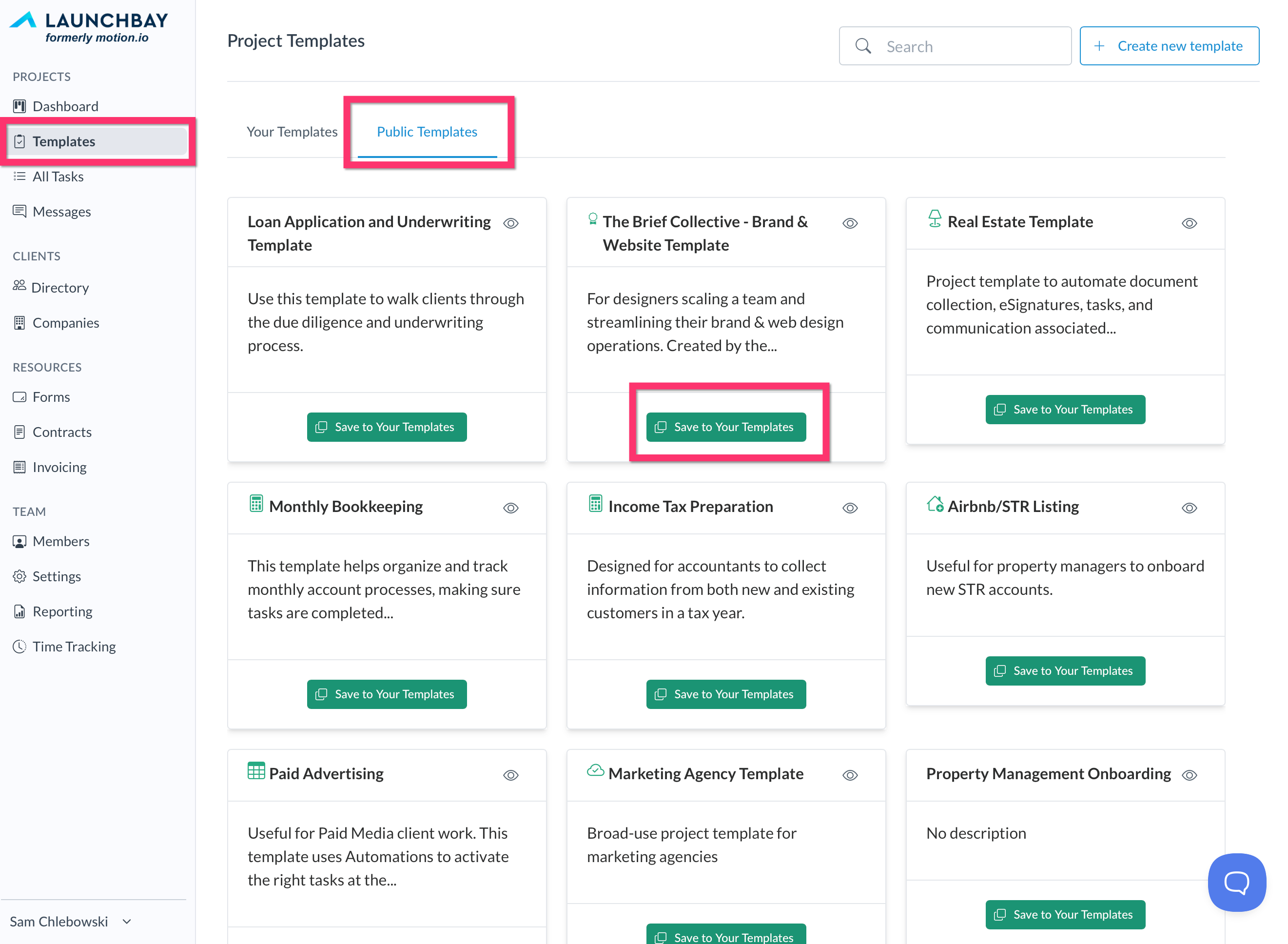Open the Contracts sidebar item

pyautogui.click(x=62, y=433)
